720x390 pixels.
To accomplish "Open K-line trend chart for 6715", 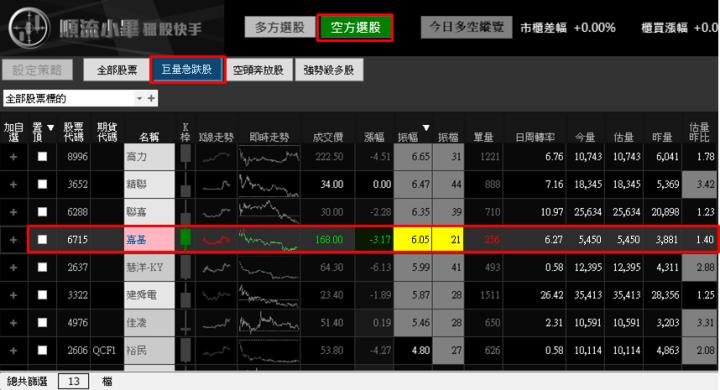I will tap(216, 239).
